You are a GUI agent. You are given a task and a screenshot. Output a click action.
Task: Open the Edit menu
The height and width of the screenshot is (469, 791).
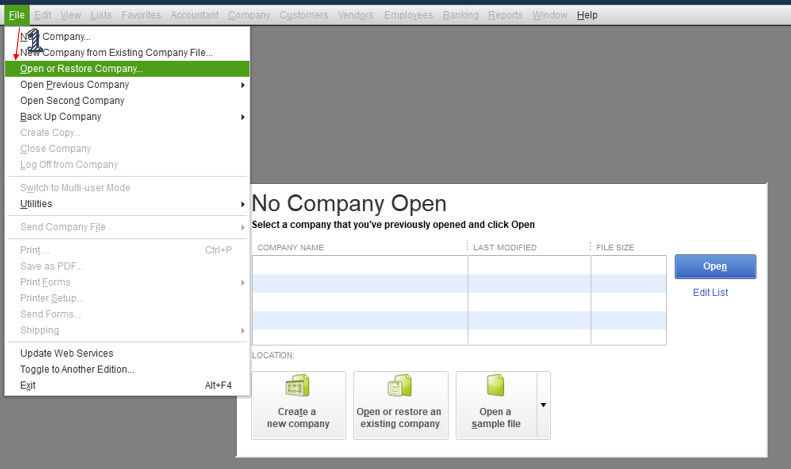click(42, 15)
